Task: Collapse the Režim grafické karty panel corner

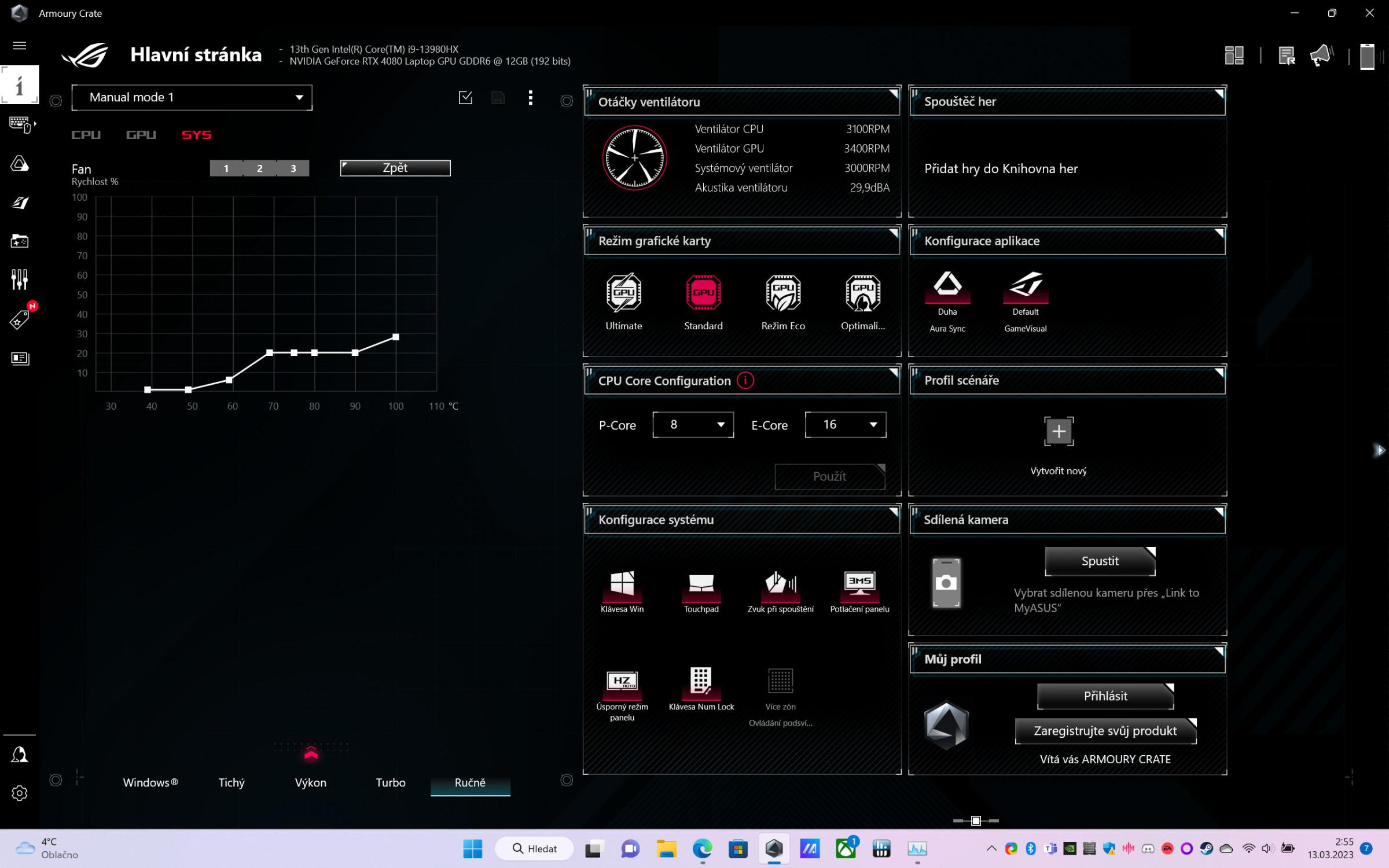Action: (x=894, y=233)
